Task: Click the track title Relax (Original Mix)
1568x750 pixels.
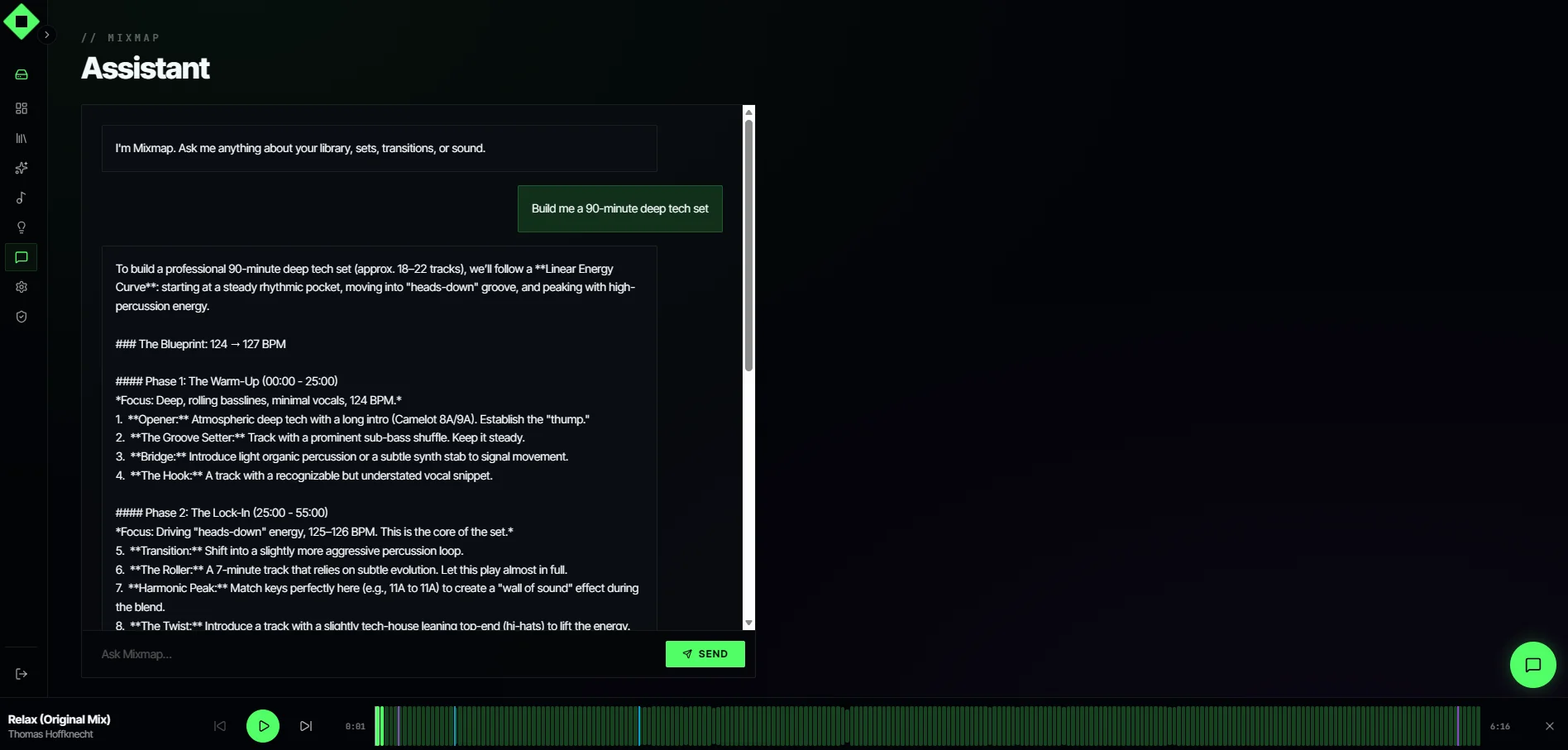Action: pos(60,719)
